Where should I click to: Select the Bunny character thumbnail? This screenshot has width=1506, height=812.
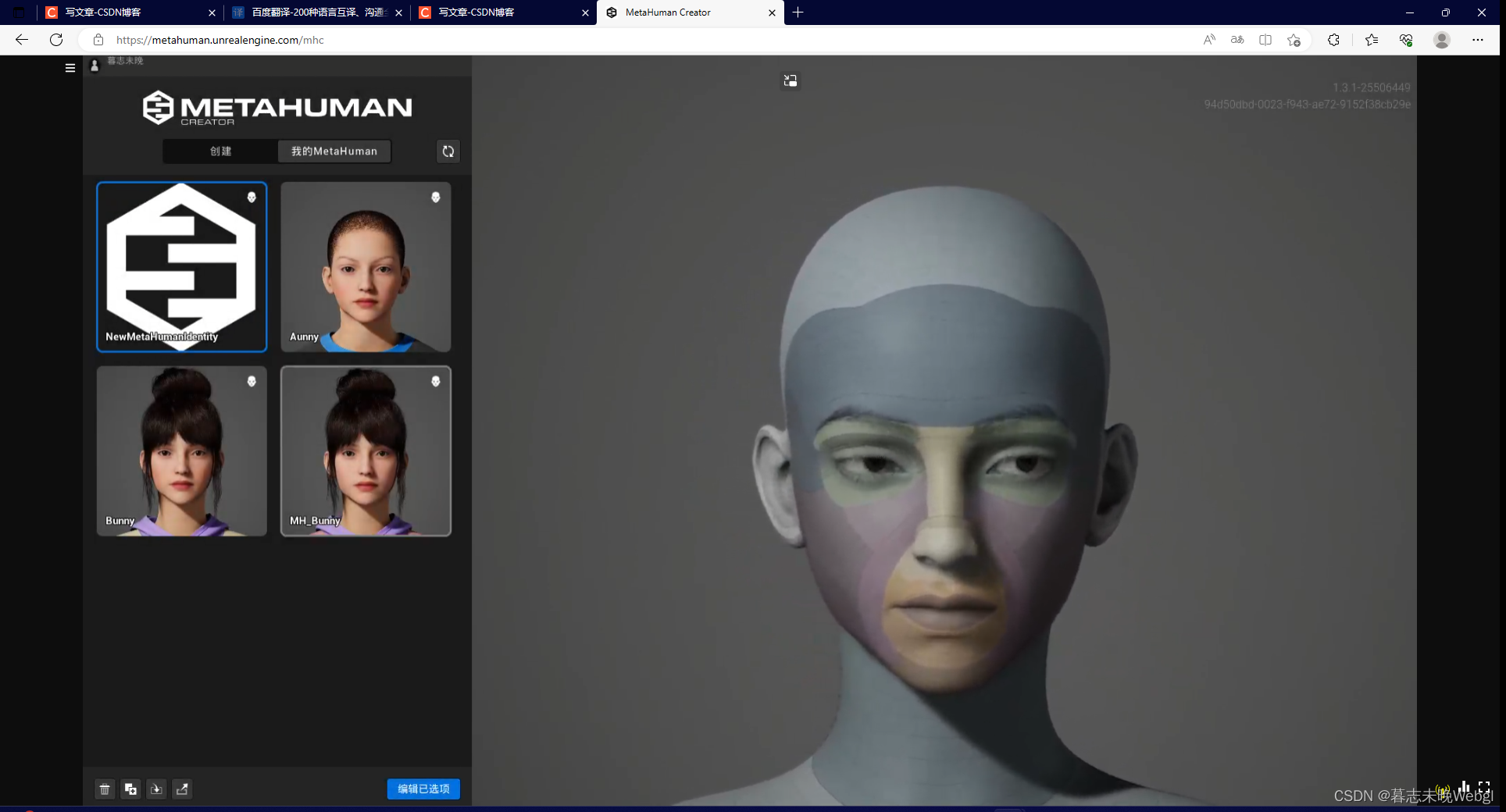pos(182,451)
